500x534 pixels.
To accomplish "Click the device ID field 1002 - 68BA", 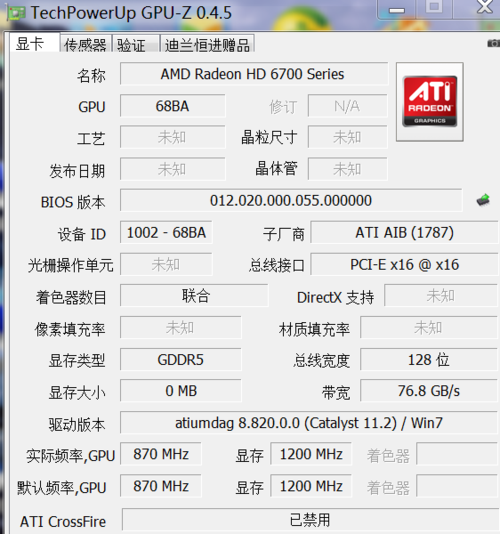I will (x=166, y=233).
